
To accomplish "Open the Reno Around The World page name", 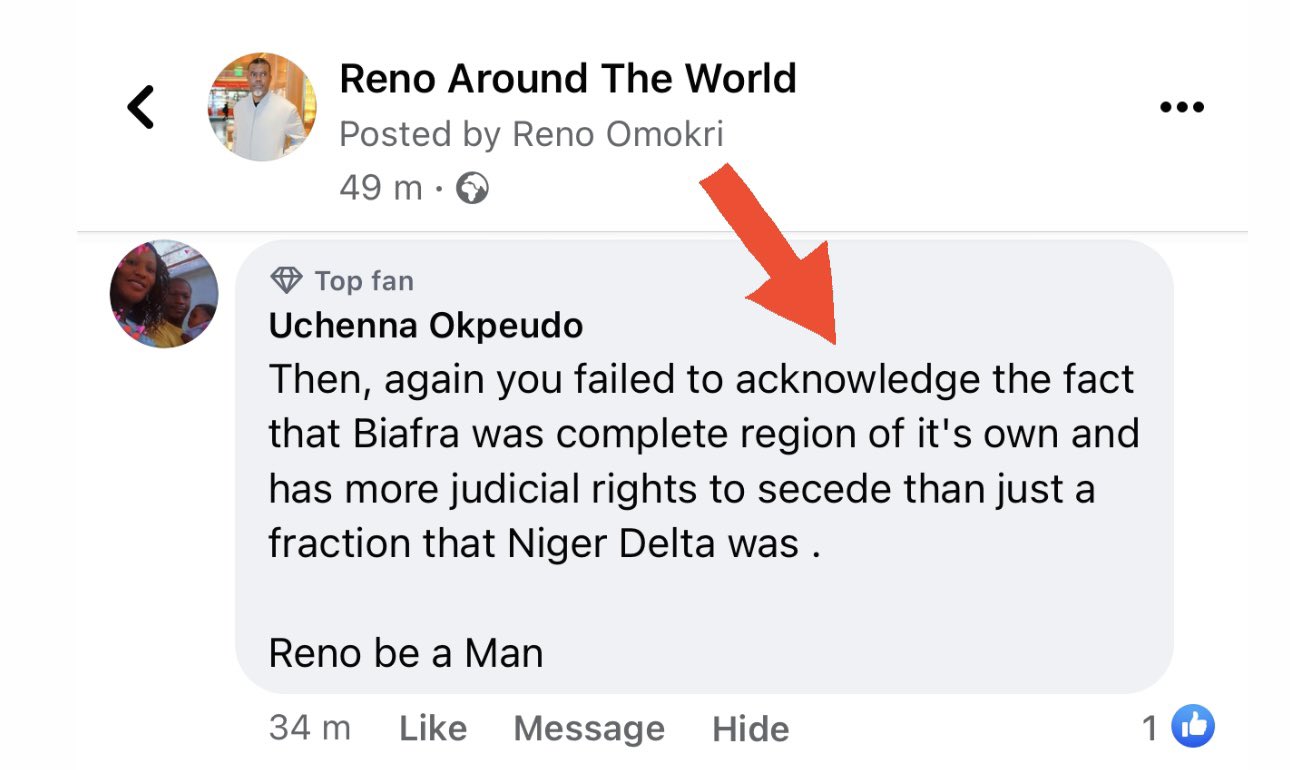I will 568,78.
